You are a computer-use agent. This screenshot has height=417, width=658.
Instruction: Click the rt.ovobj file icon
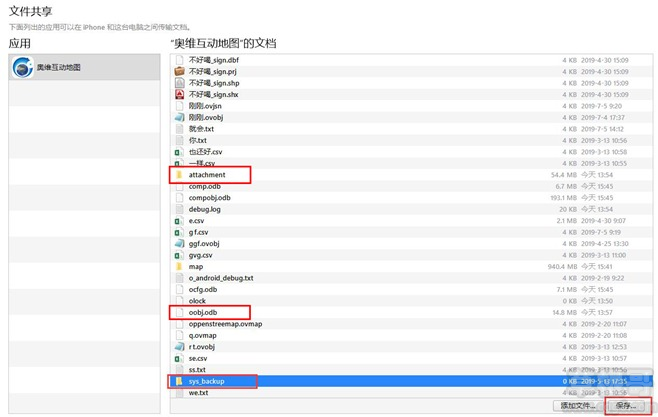[179, 347]
